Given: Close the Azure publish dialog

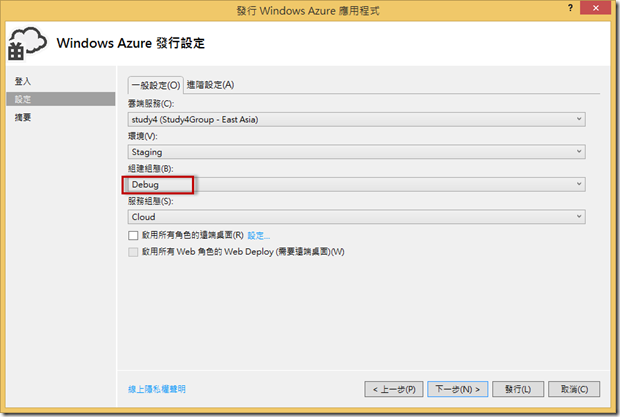Looking at the screenshot, I should (x=595, y=8).
